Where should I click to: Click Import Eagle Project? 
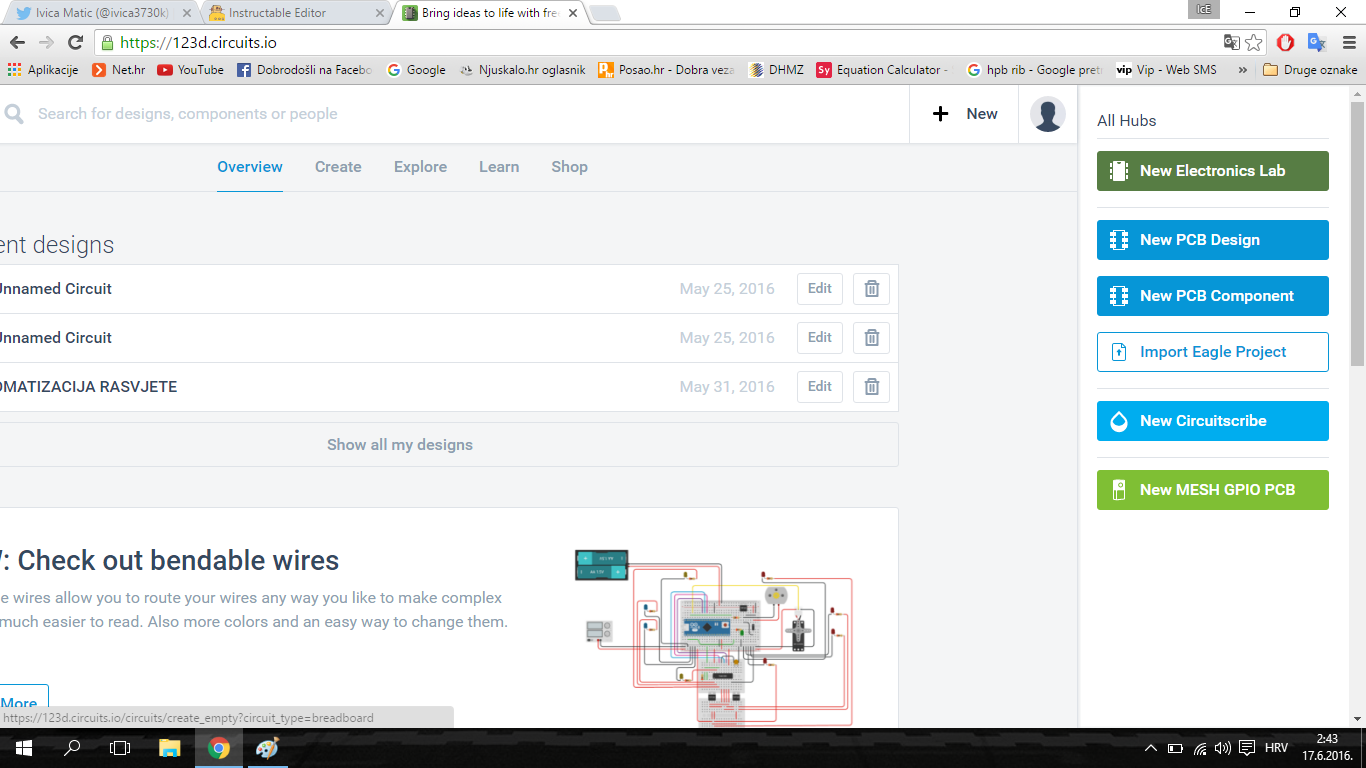click(1213, 352)
